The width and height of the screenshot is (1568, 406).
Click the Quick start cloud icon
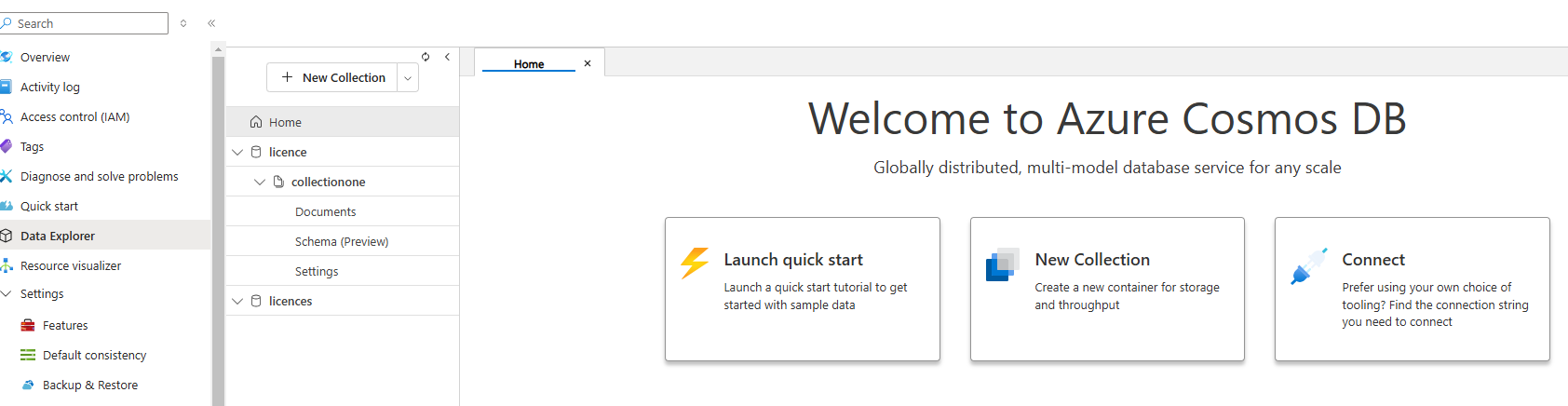pyautogui.click(x=6, y=206)
